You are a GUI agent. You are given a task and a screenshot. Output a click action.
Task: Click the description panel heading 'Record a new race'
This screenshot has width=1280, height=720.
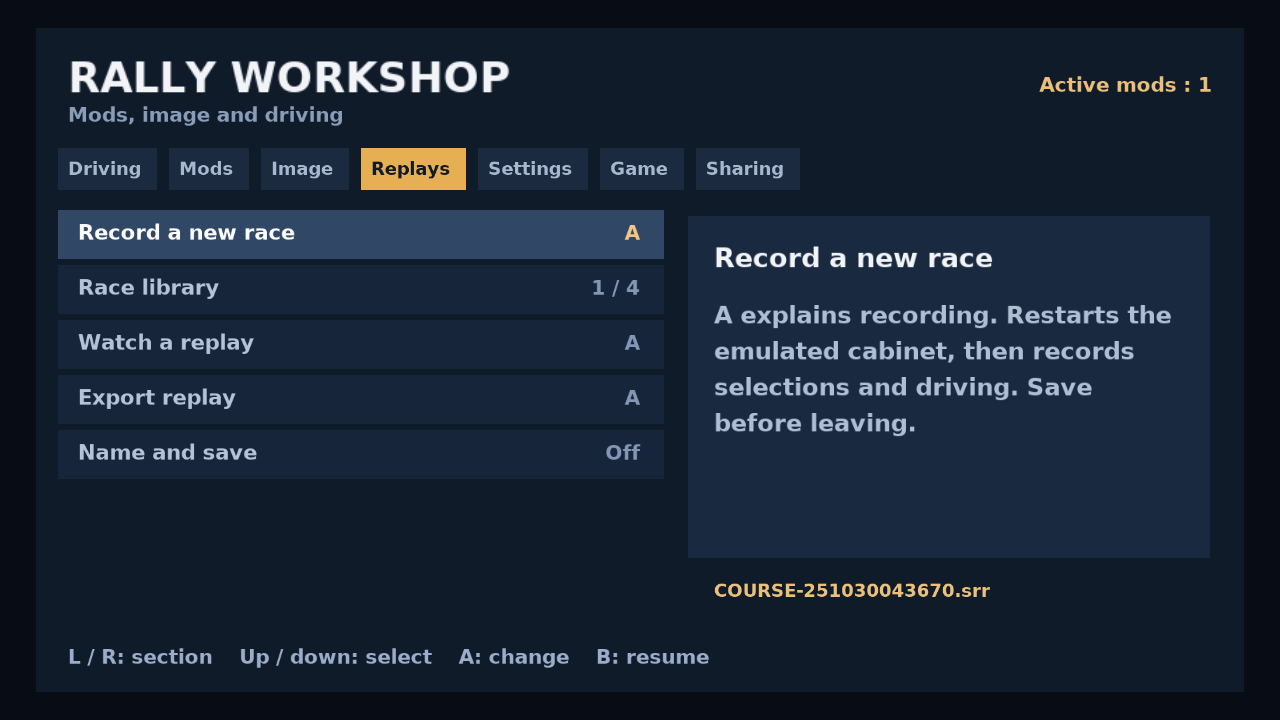(853, 258)
